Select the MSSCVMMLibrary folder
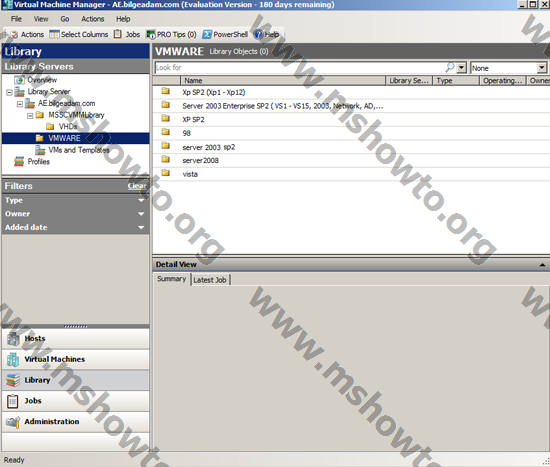 pyautogui.click(x=76, y=115)
